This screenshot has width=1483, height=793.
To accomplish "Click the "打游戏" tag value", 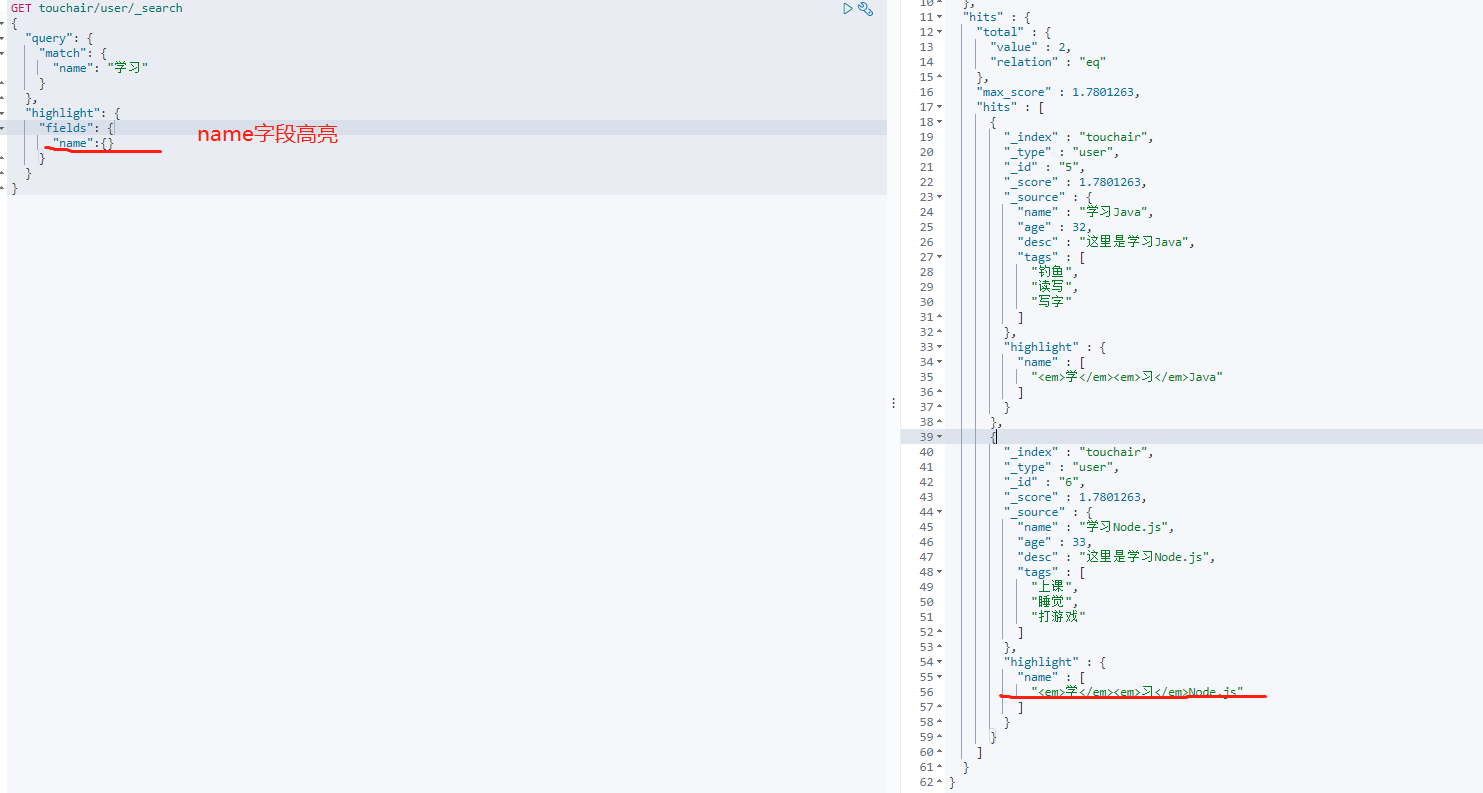I will tap(1059, 617).
